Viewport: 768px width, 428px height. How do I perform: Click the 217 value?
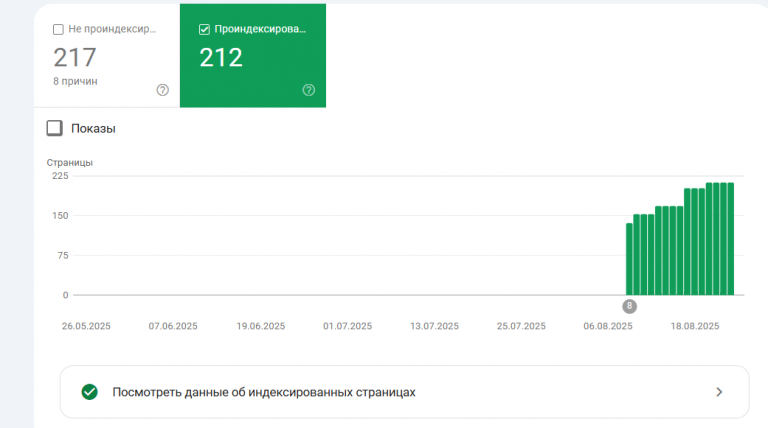pyautogui.click(x=75, y=57)
